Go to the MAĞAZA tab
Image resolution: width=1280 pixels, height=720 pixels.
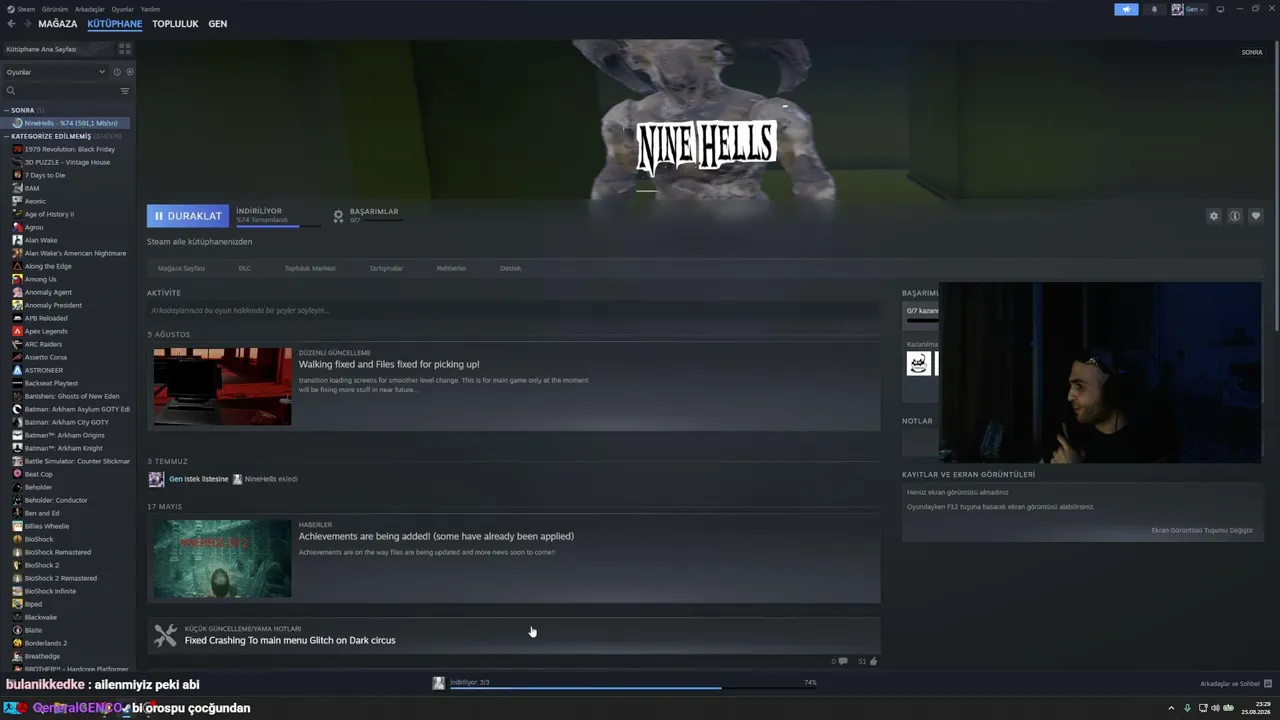(57, 24)
